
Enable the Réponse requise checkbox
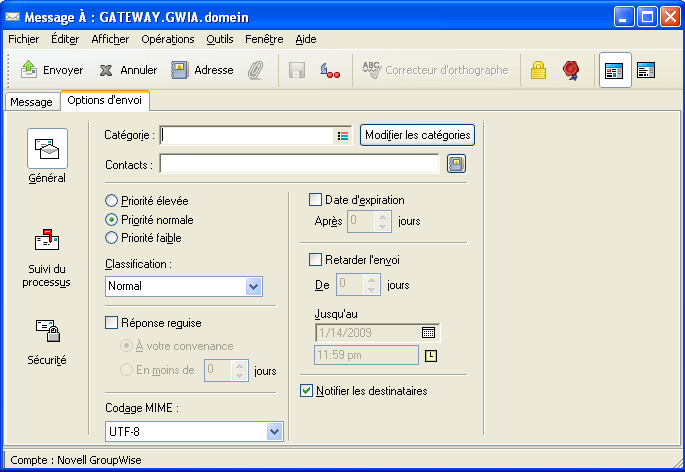pyautogui.click(x=111, y=323)
